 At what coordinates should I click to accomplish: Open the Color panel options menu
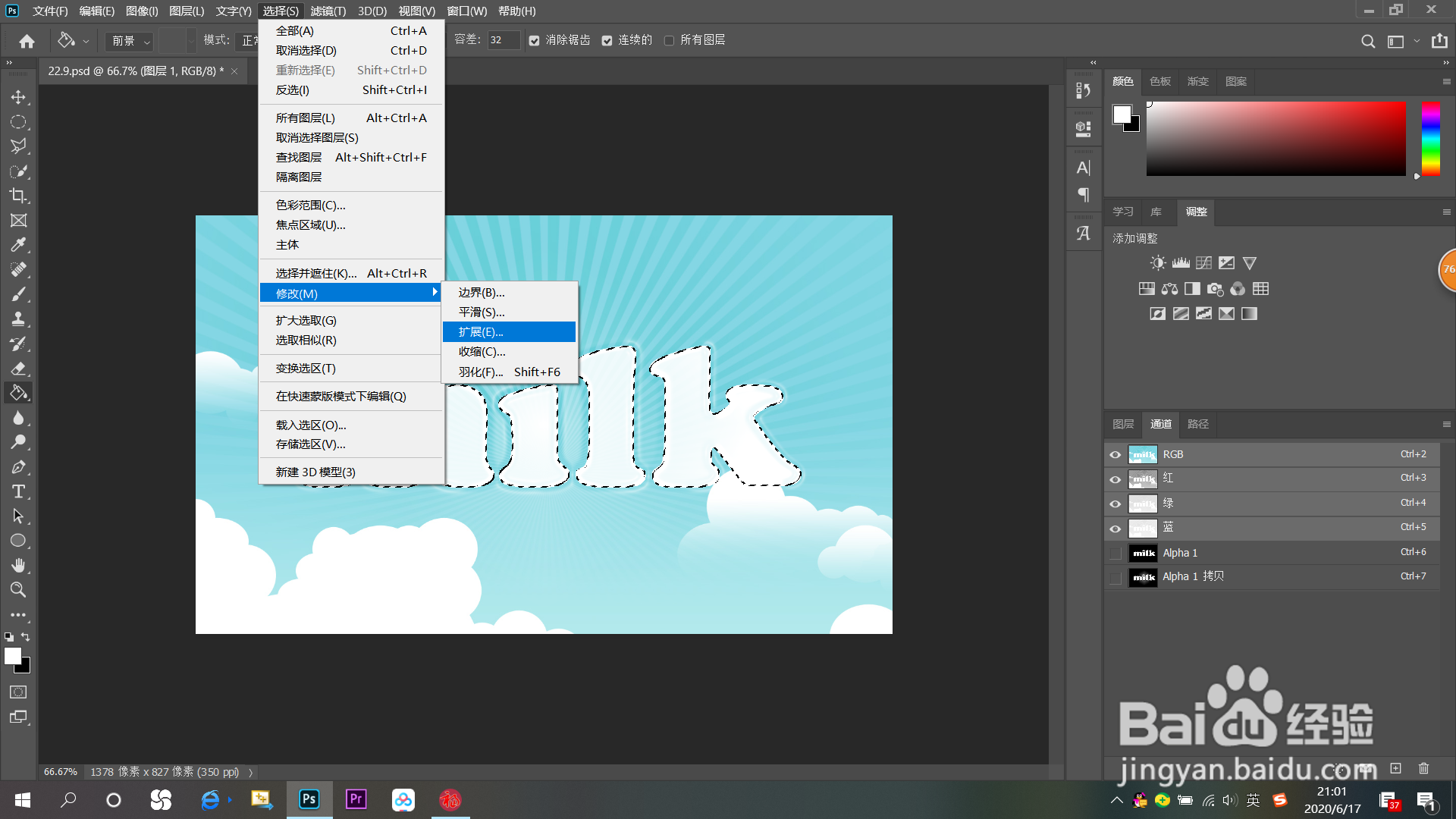point(1446,81)
